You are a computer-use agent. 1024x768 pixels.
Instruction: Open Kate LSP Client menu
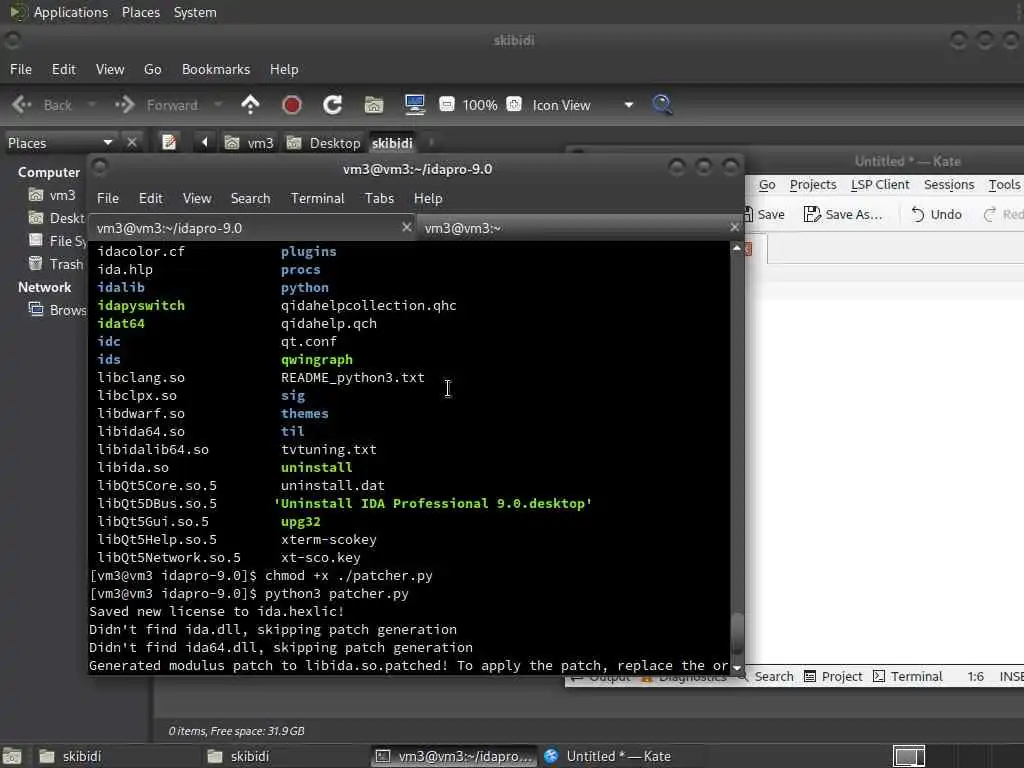(880, 184)
